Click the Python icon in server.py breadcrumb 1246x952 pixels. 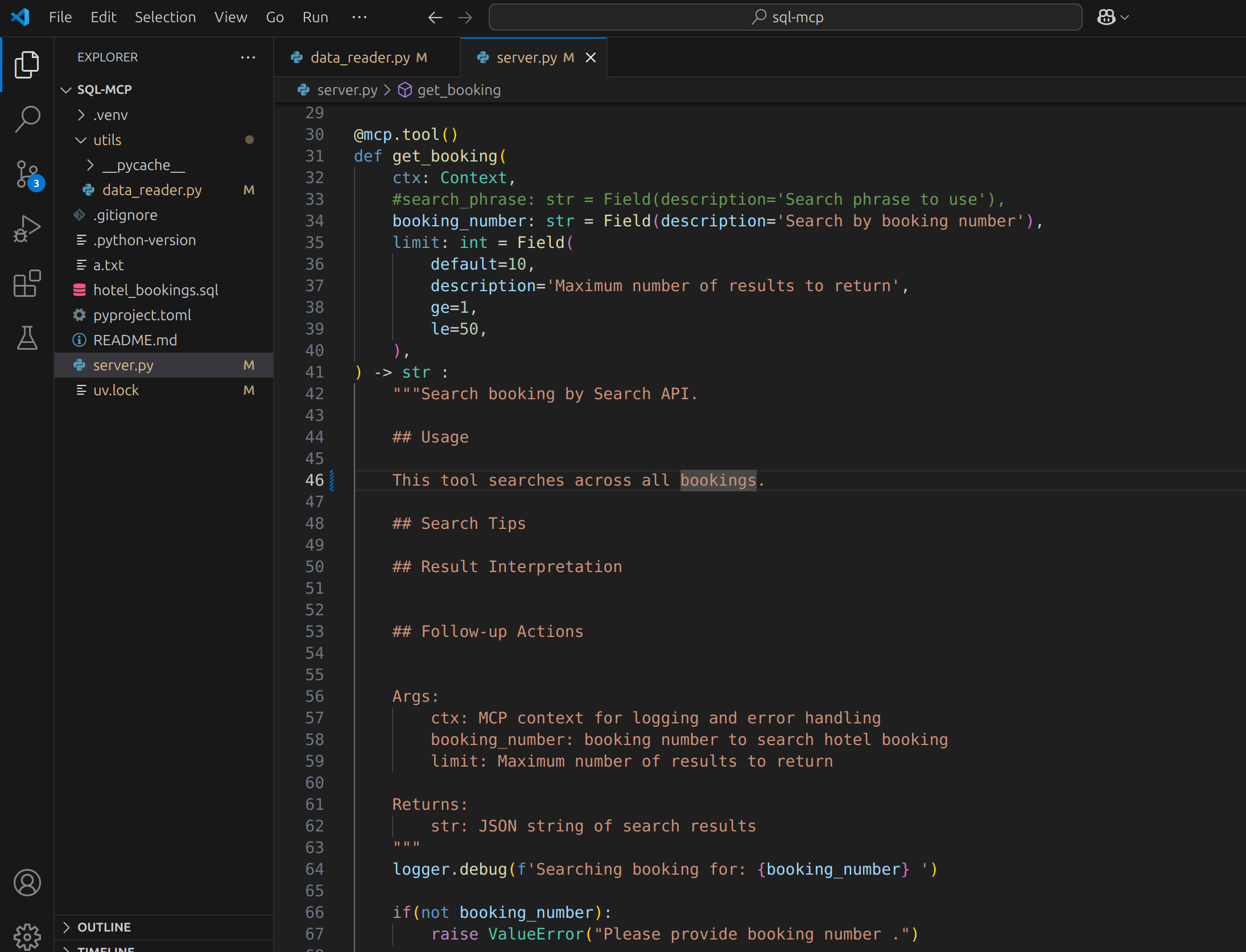(304, 90)
